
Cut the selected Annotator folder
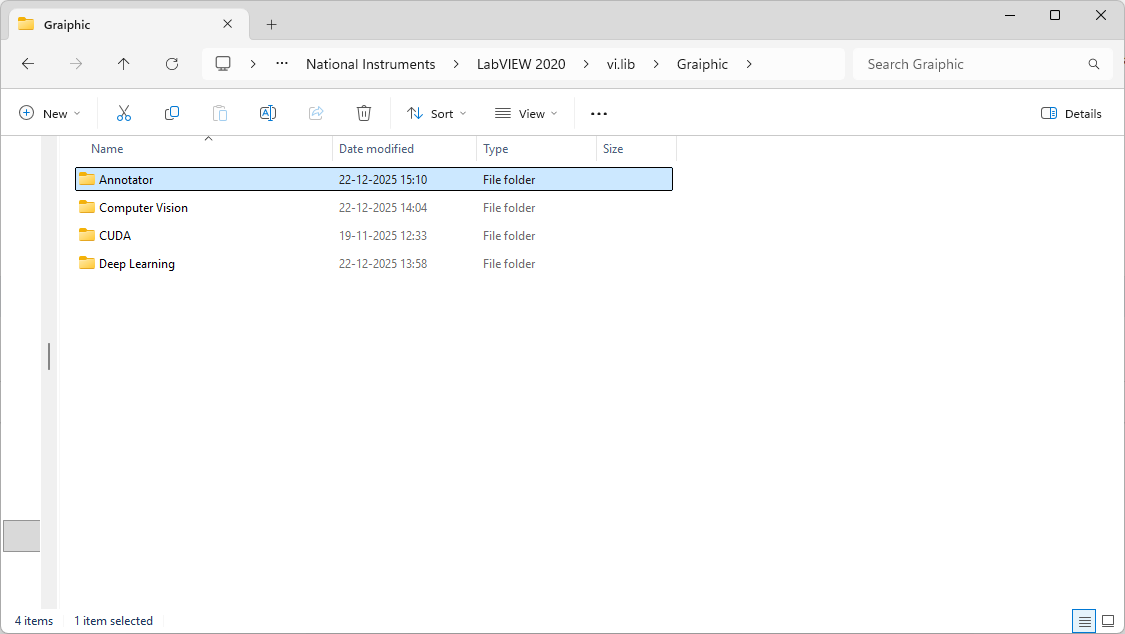point(123,112)
